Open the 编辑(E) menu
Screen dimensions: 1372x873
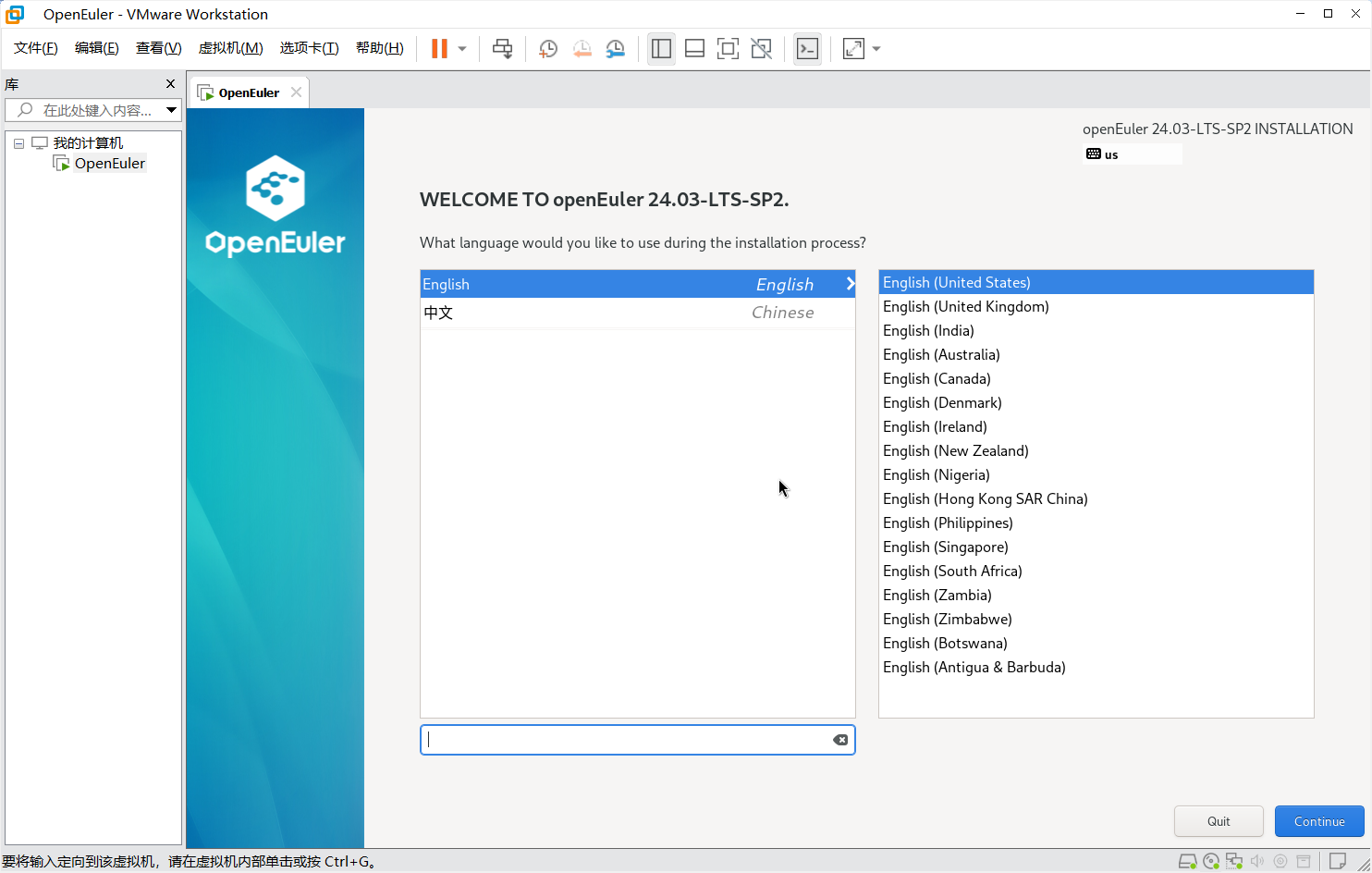(x=97, y=48)
